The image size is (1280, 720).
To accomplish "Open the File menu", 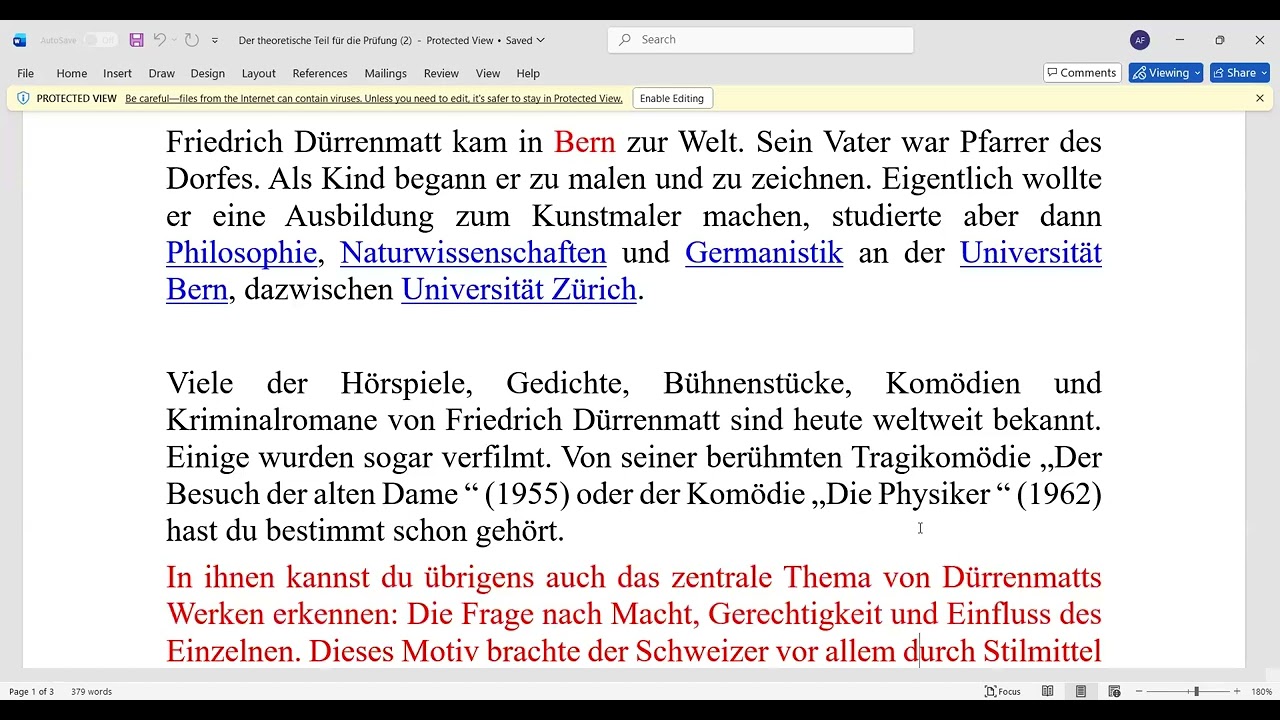I will (x=25, y=73).
